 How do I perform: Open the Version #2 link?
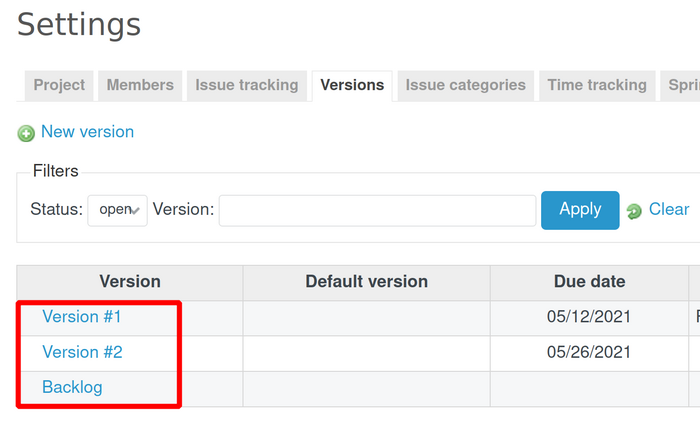[x=82, y=352]
